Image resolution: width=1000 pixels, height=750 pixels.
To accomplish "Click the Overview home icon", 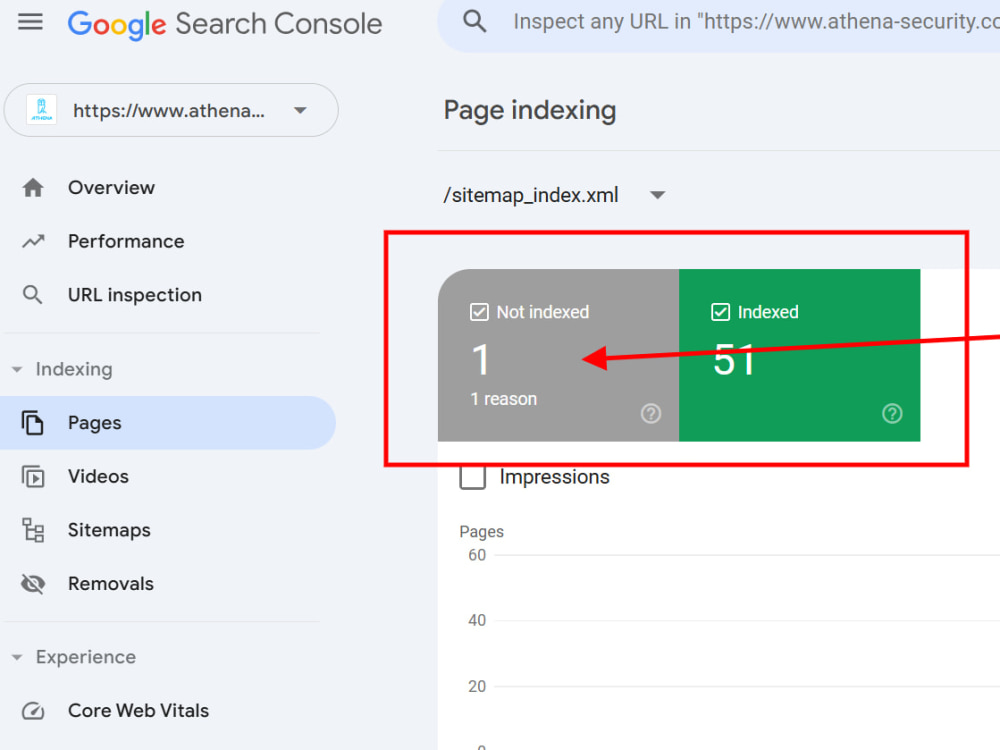I will click(x=33, y=188).
